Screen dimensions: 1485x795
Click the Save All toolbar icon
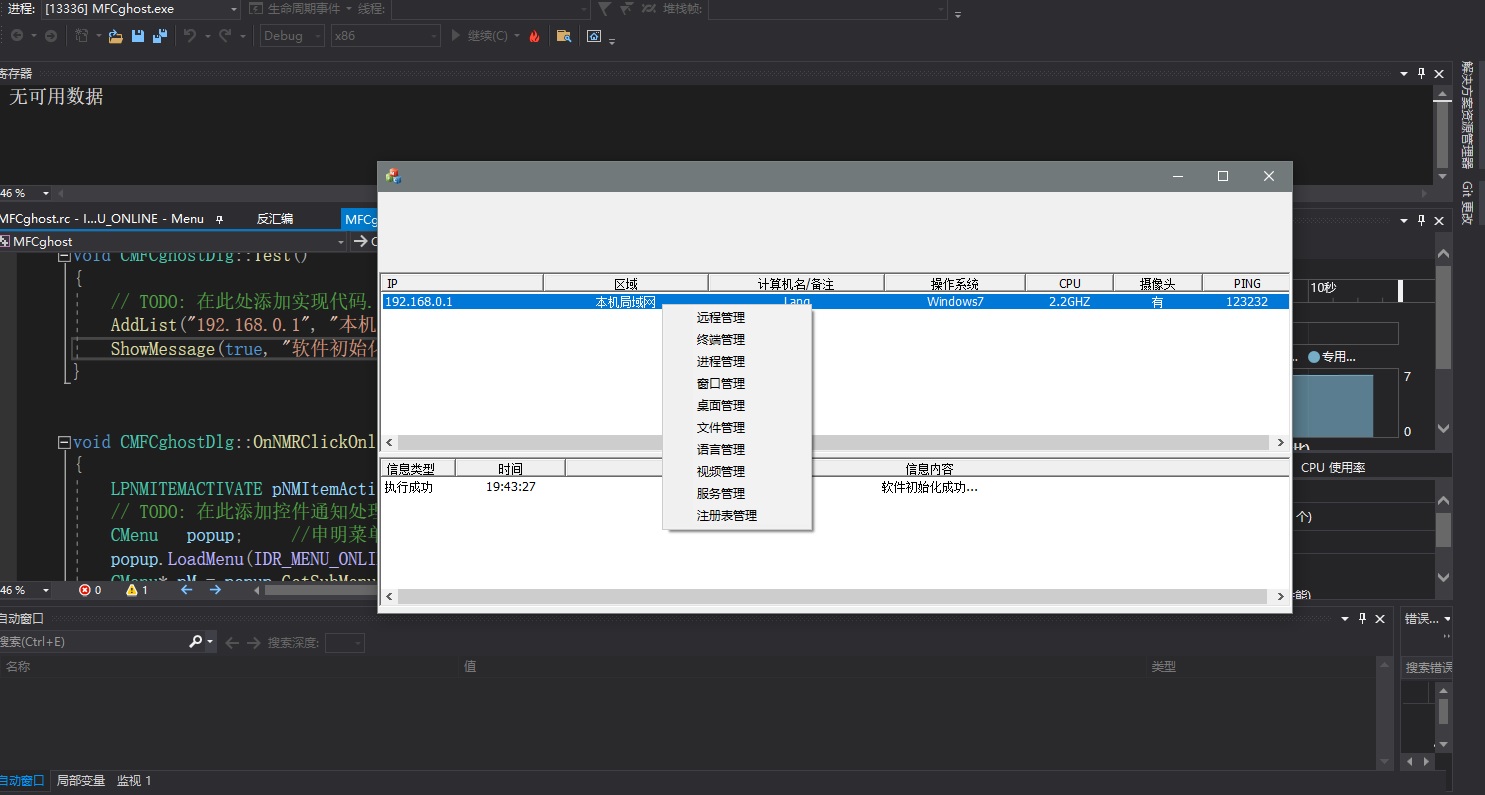[x=159, y=36]
